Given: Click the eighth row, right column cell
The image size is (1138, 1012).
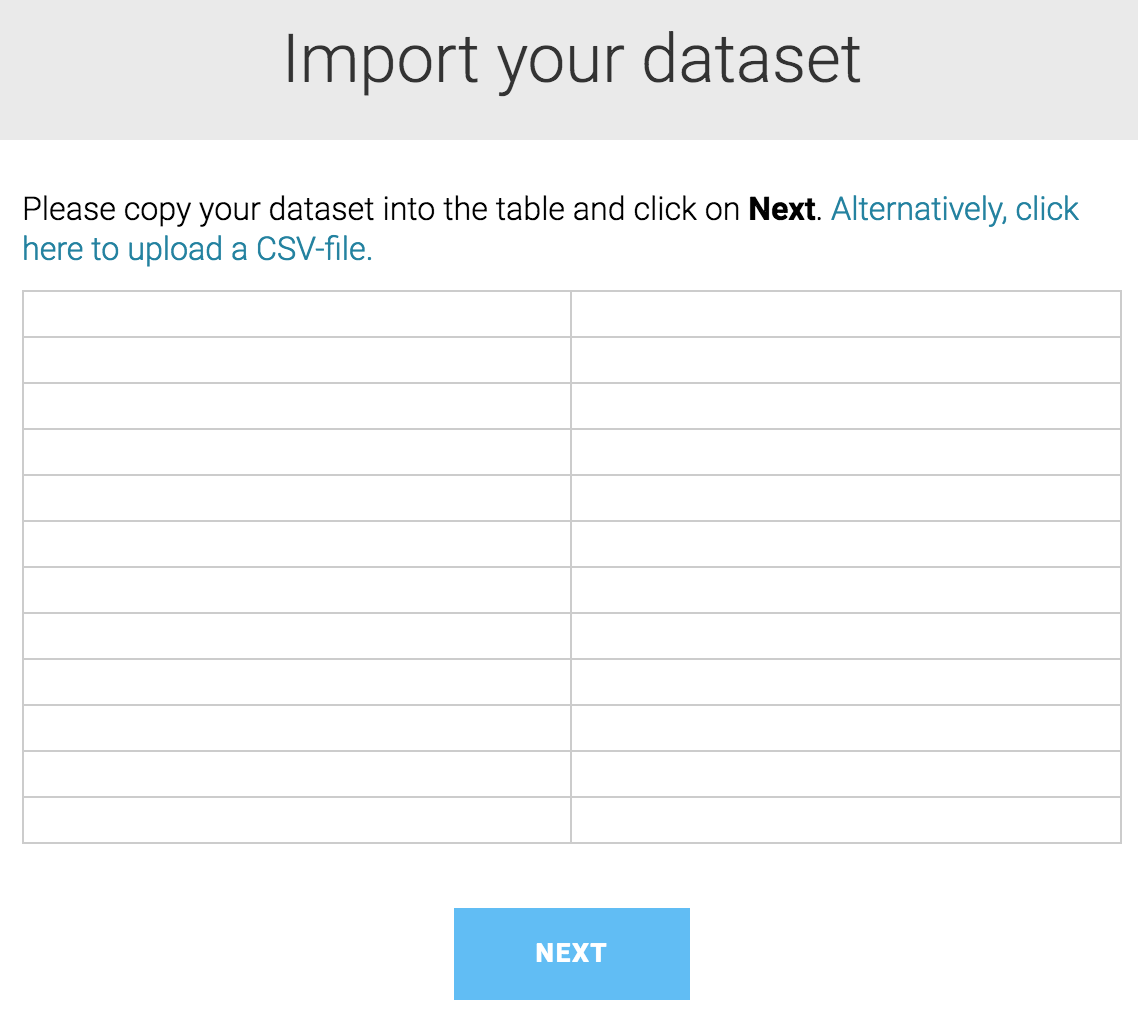Looking at the screenshot, I should [845, 636].
